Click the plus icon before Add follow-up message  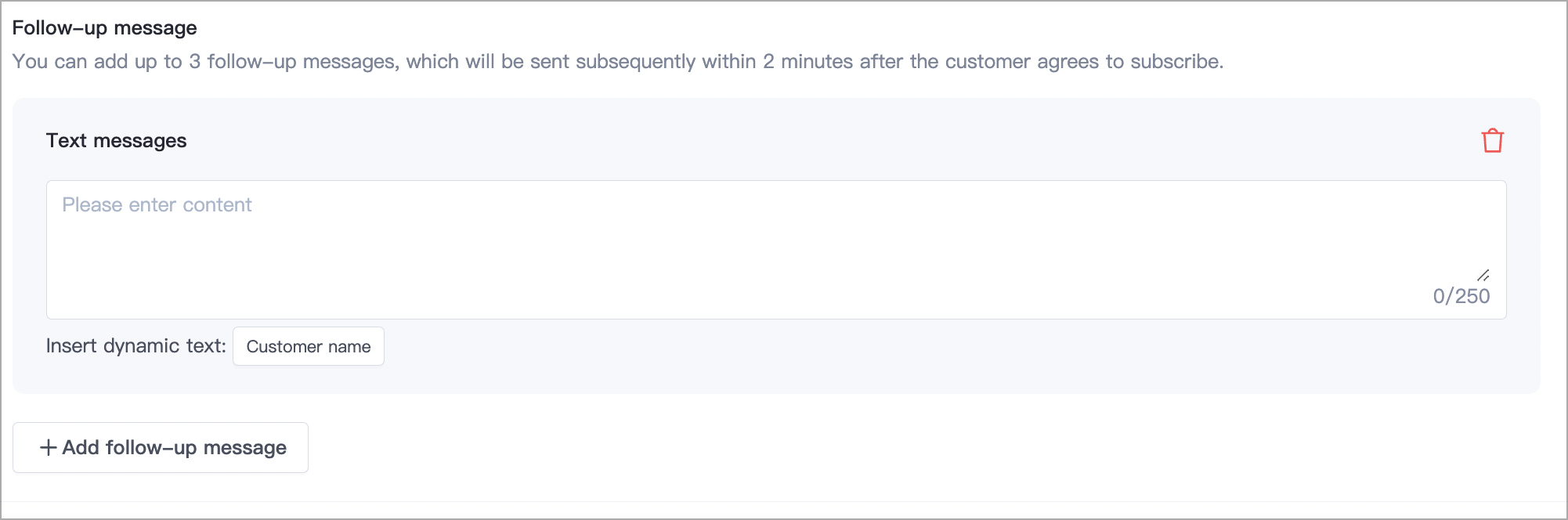[49, 447]
